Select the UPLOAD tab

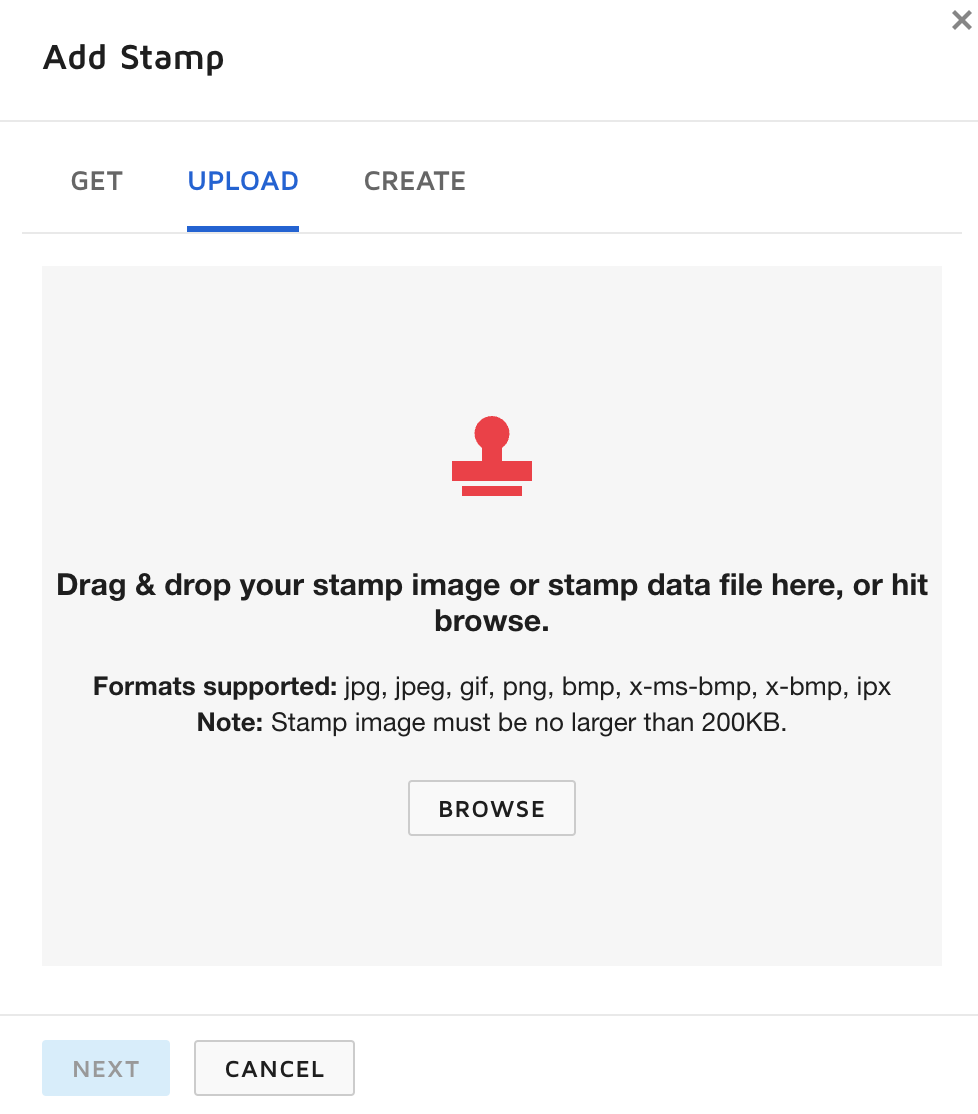(243, 181)
